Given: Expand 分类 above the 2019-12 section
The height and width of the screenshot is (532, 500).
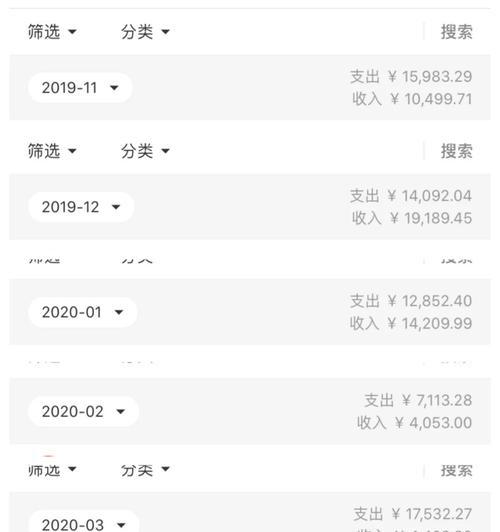Looking at the screenshot, I should pos(145,151).
